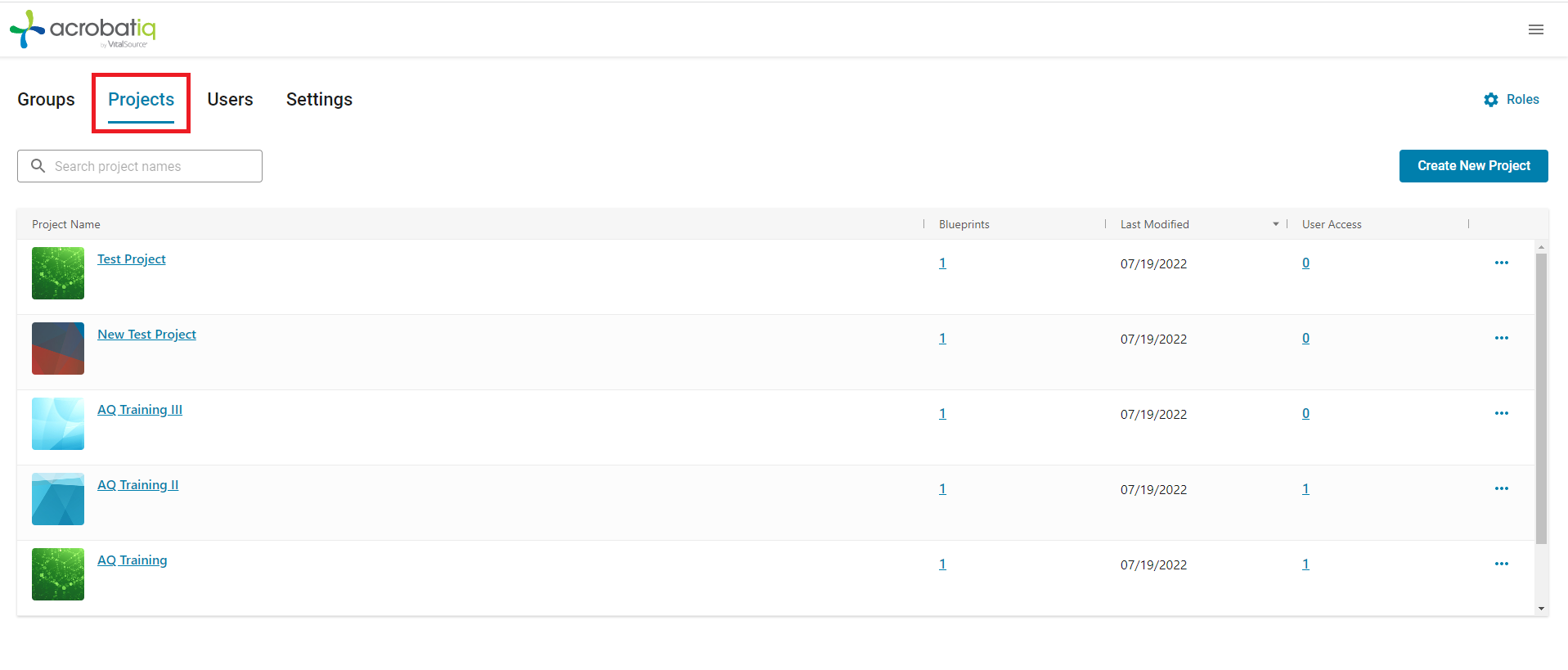Image resolution: width=1568 pixels, height=670 pixels.
Task: Click the 07/19/2022 date for AQ Training II
Action: point(1153,489)
